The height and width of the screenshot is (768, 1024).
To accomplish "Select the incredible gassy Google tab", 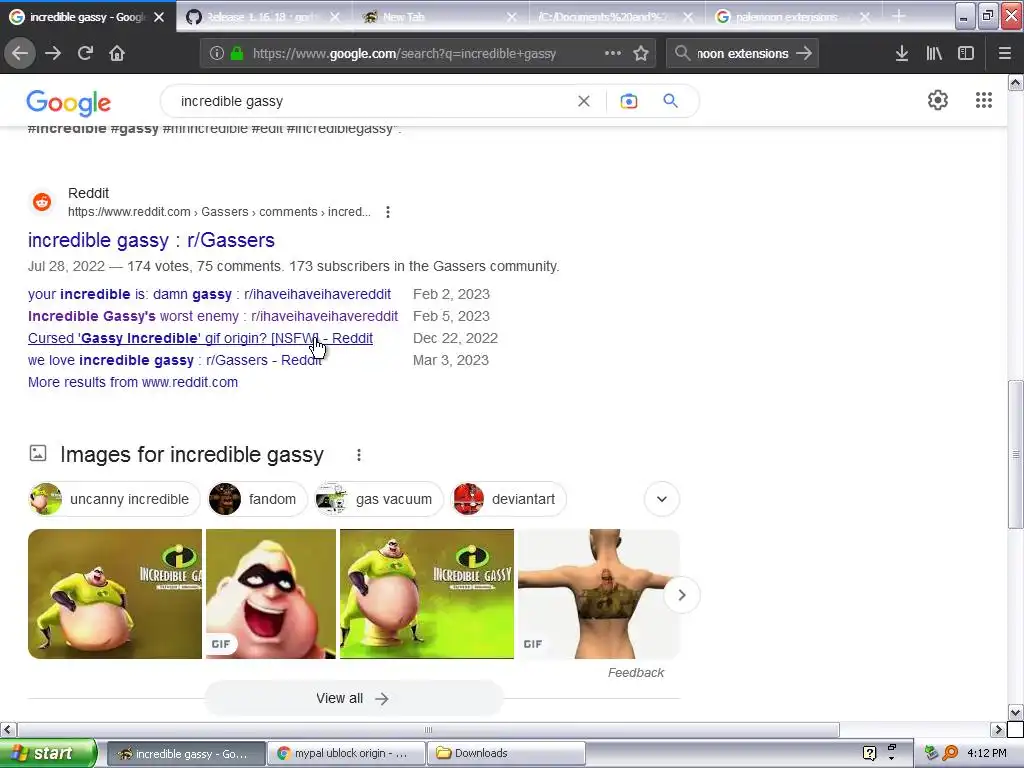I will pos(87,18).
